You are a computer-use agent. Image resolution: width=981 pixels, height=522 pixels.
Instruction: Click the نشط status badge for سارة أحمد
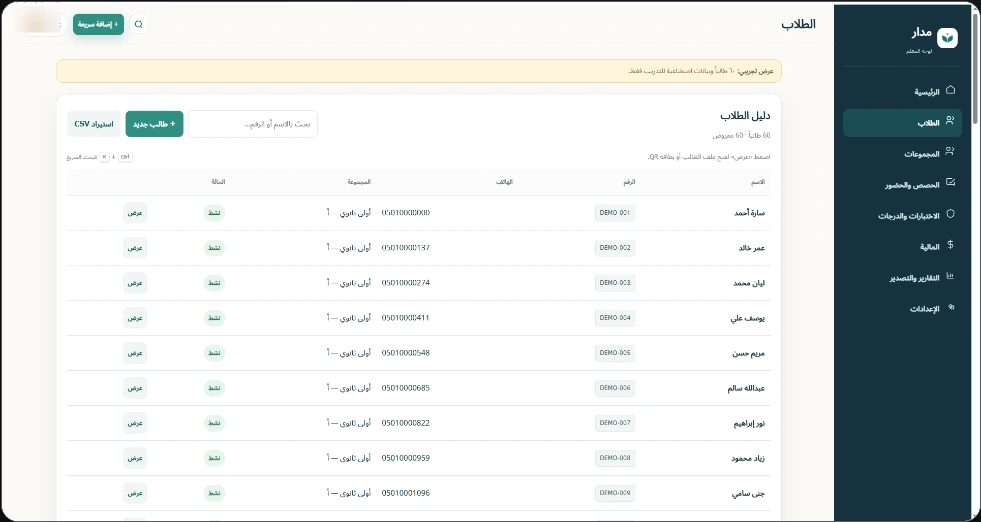[x=215, y=213]
